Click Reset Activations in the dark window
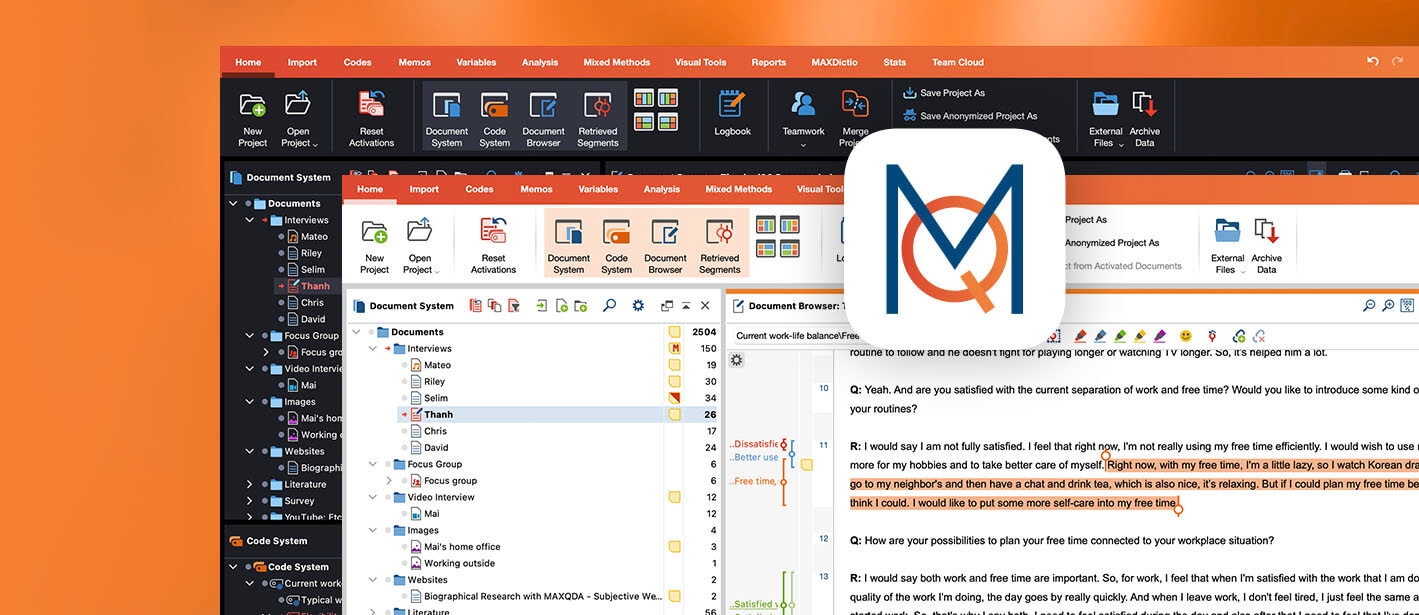This screenshot has height=615, width=1419. tap(371, 118)
